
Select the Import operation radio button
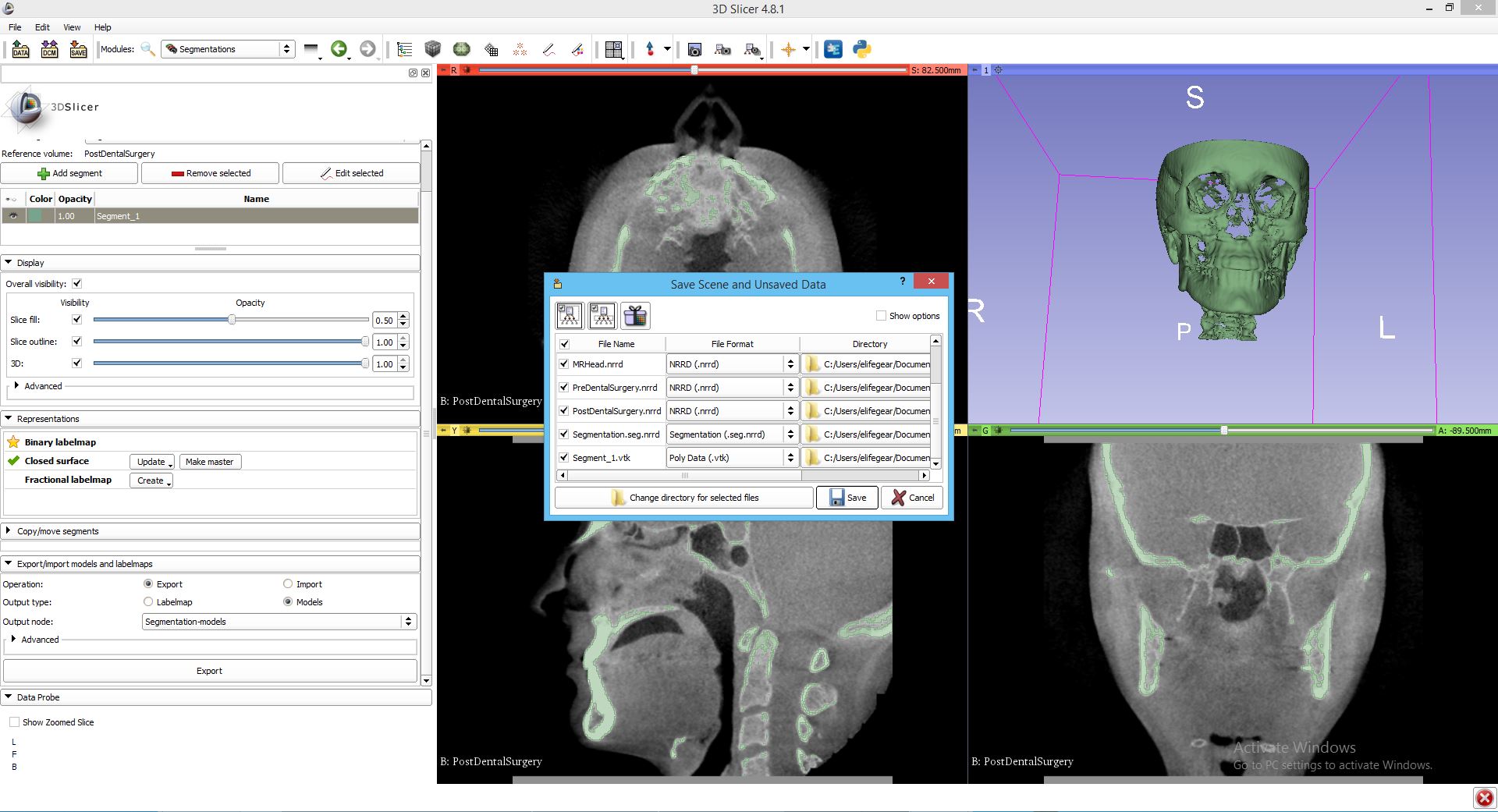coord(288,583)
